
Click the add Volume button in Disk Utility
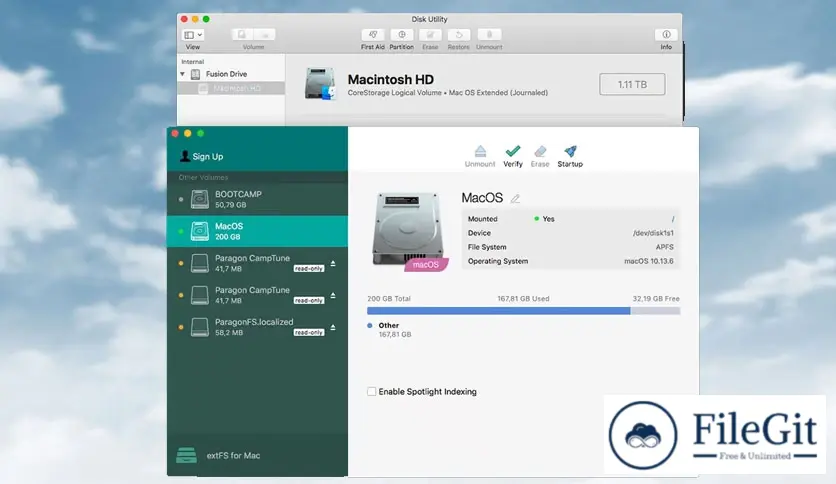(242, 35)
